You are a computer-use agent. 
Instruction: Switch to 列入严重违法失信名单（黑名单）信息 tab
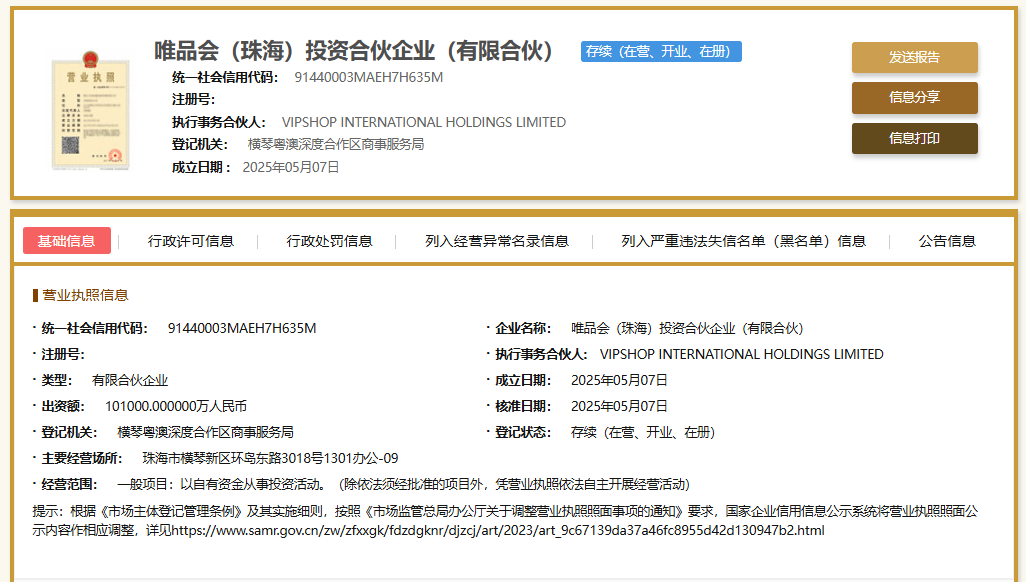tap(743, 242)
